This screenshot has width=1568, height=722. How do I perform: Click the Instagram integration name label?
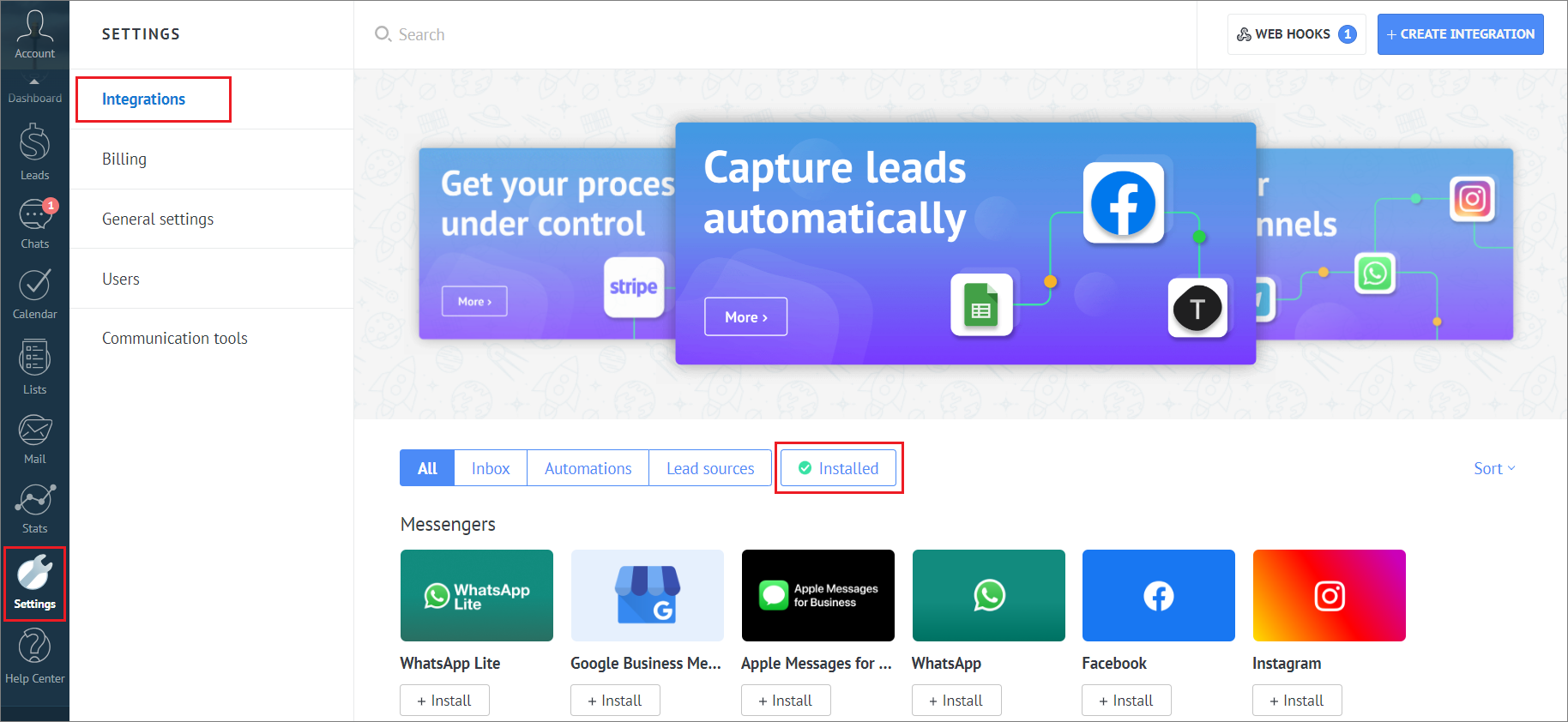(1287, 664)
